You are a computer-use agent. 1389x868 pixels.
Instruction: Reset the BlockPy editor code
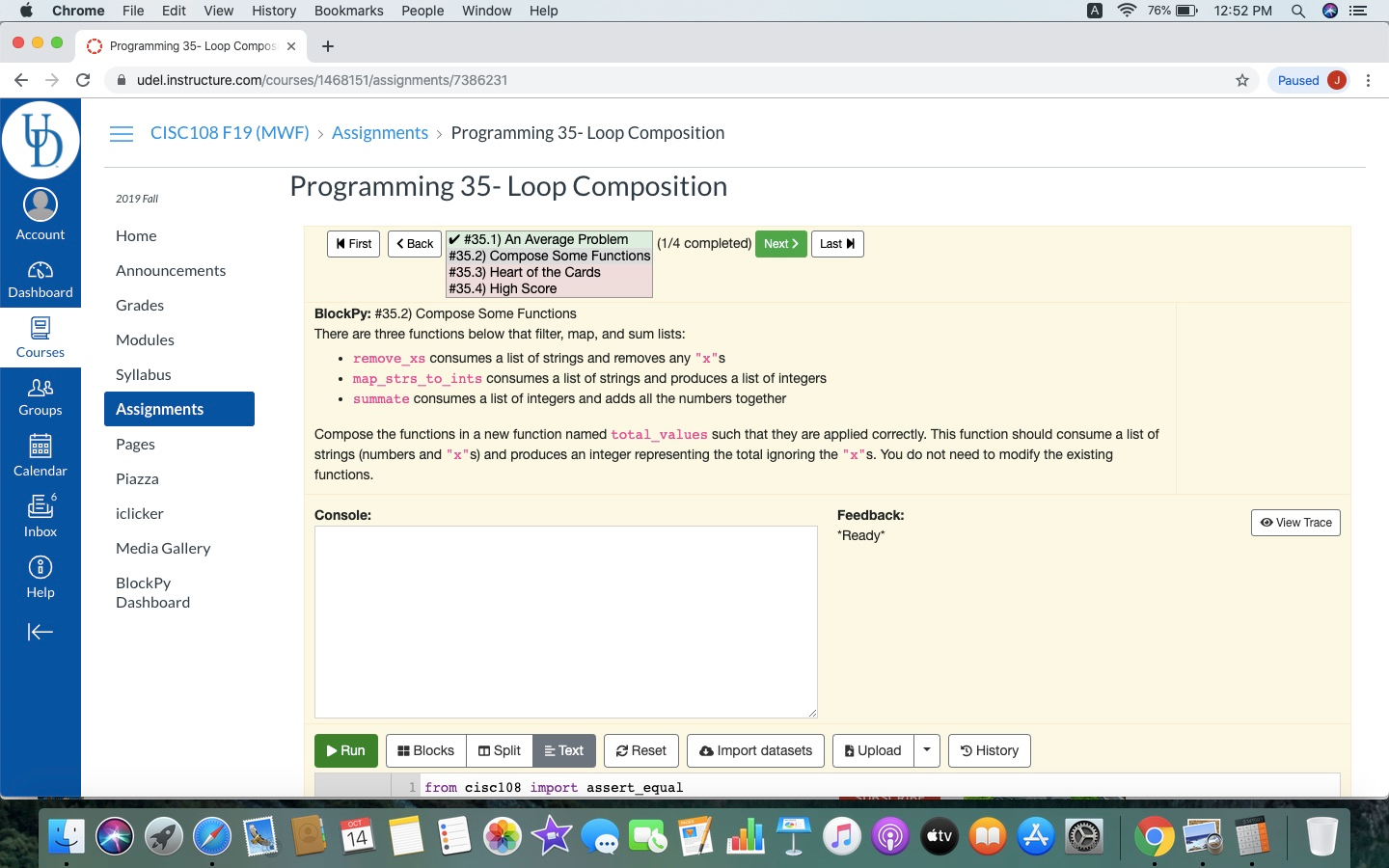coord(640,750)
